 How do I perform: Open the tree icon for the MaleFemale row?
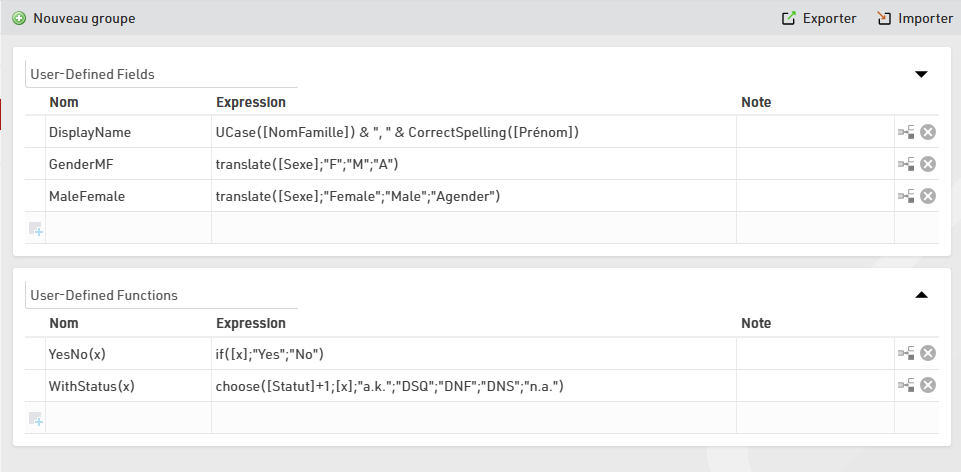click(x=906, y=196)
